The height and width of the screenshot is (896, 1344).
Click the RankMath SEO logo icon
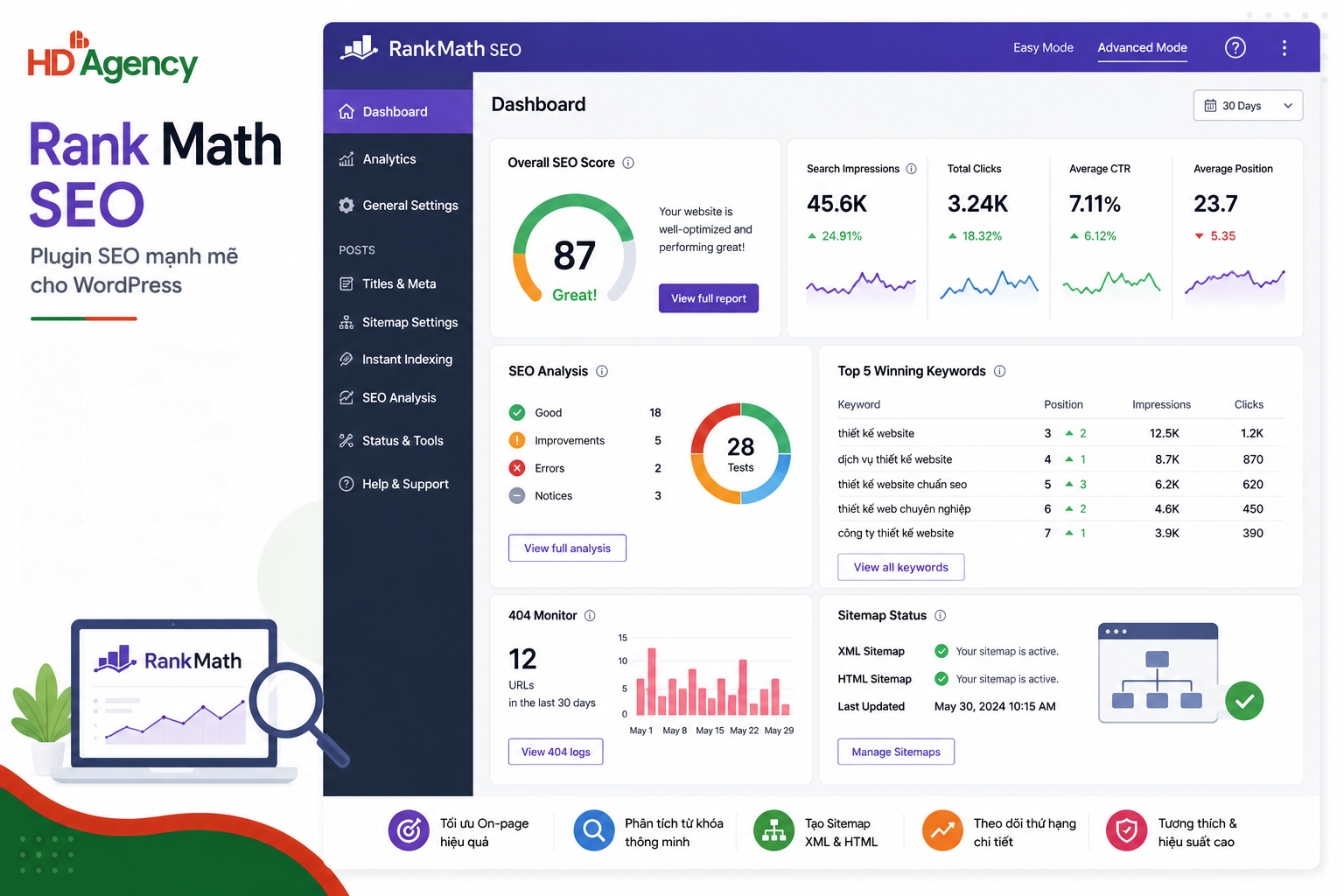click(358, 47)
